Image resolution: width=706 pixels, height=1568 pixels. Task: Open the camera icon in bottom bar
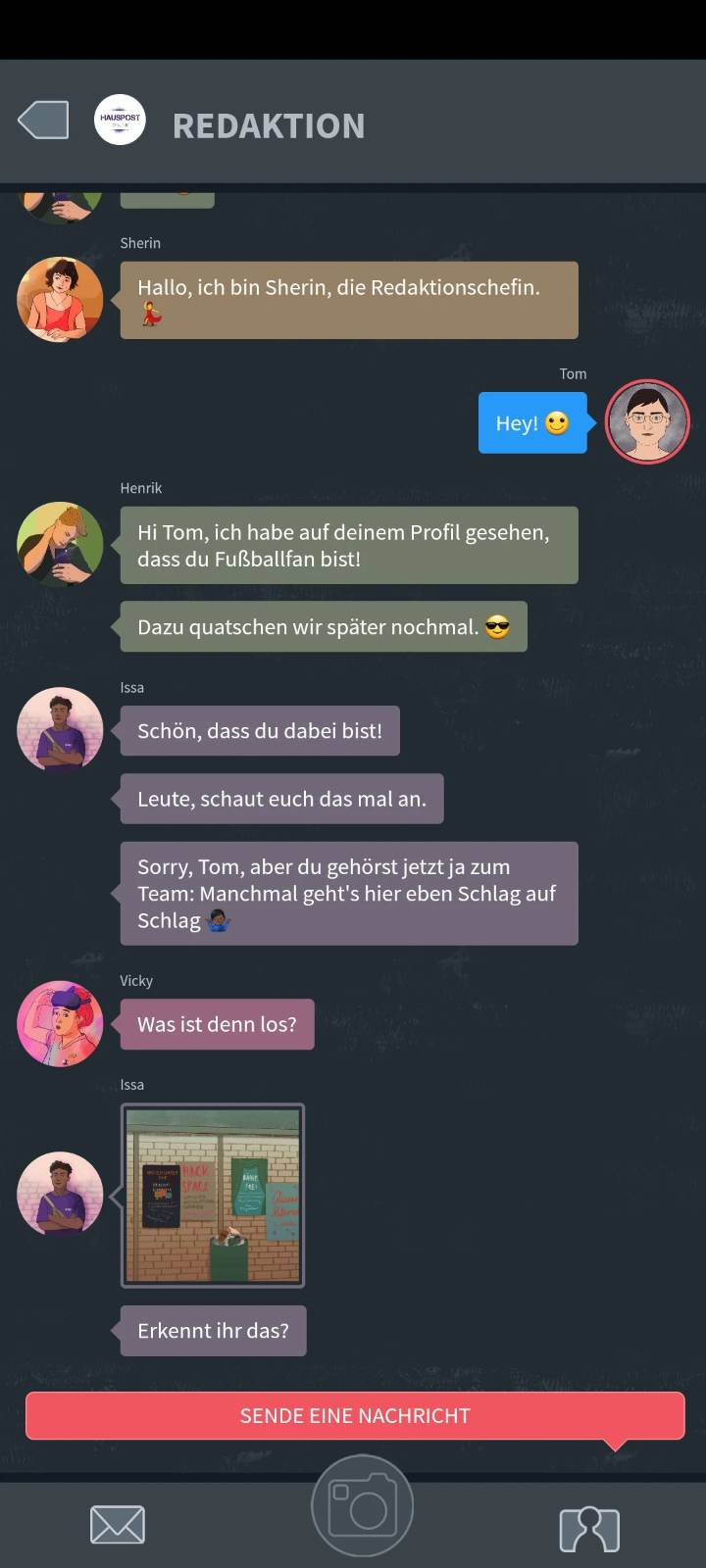(x=362, y=1506)
